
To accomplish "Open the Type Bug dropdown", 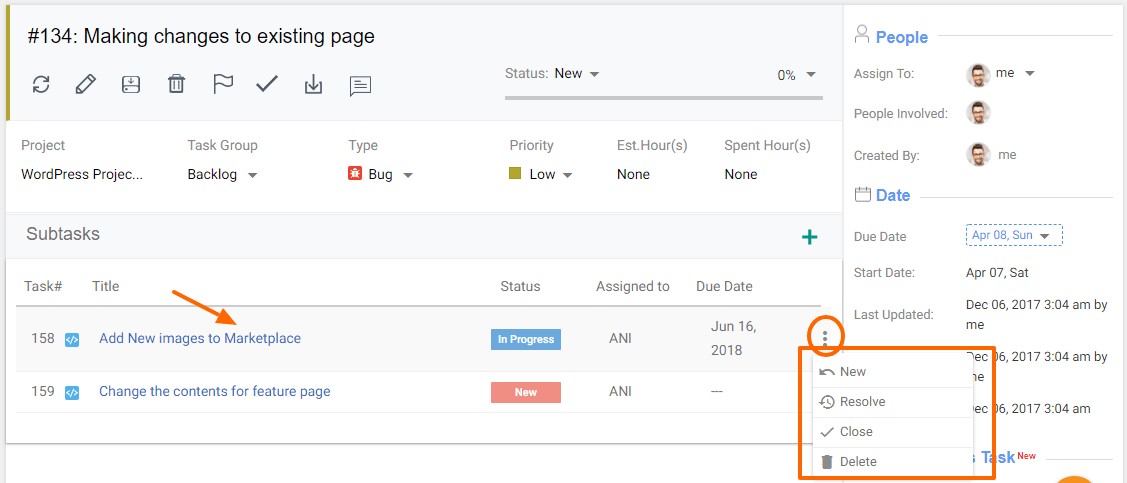I will 390,174.
